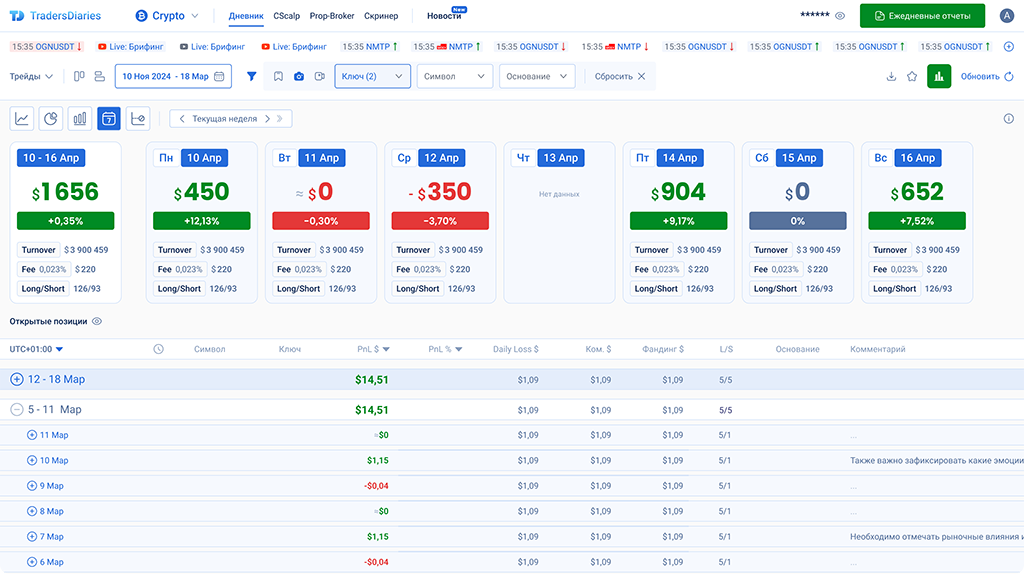Open the Символ filter dropdown
The height and width of the screenshot is (574, 1024).
454,77
